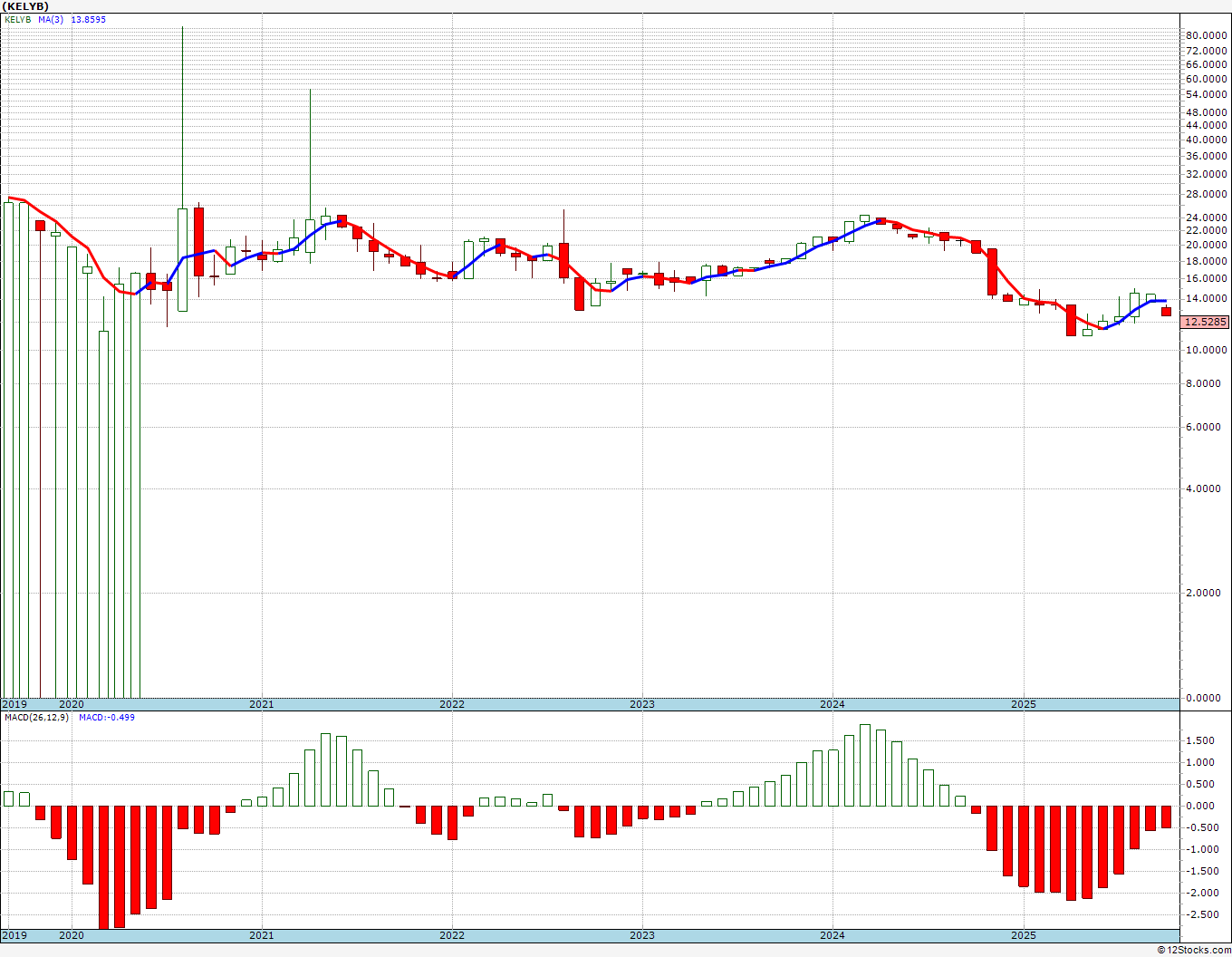Screen dimensions: 1232x957
Task: Click the "1.500" MACD axis label
Action: (1201, 740)
